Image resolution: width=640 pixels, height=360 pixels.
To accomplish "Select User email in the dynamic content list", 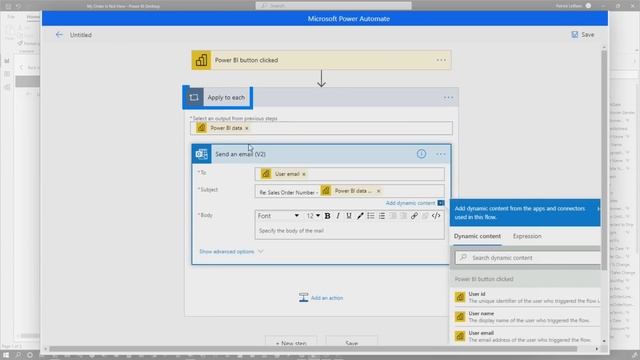I will [x=526, y=336].
